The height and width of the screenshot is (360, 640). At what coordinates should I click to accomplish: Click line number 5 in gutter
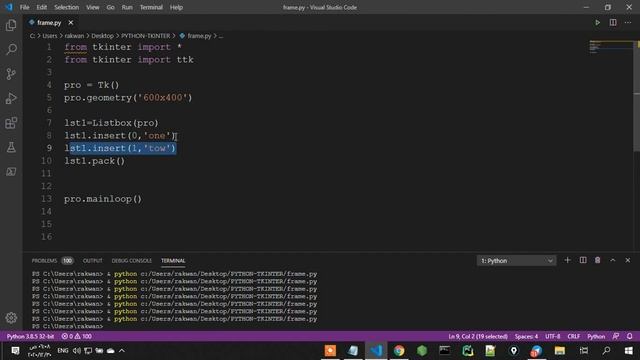tap(49, 98)
